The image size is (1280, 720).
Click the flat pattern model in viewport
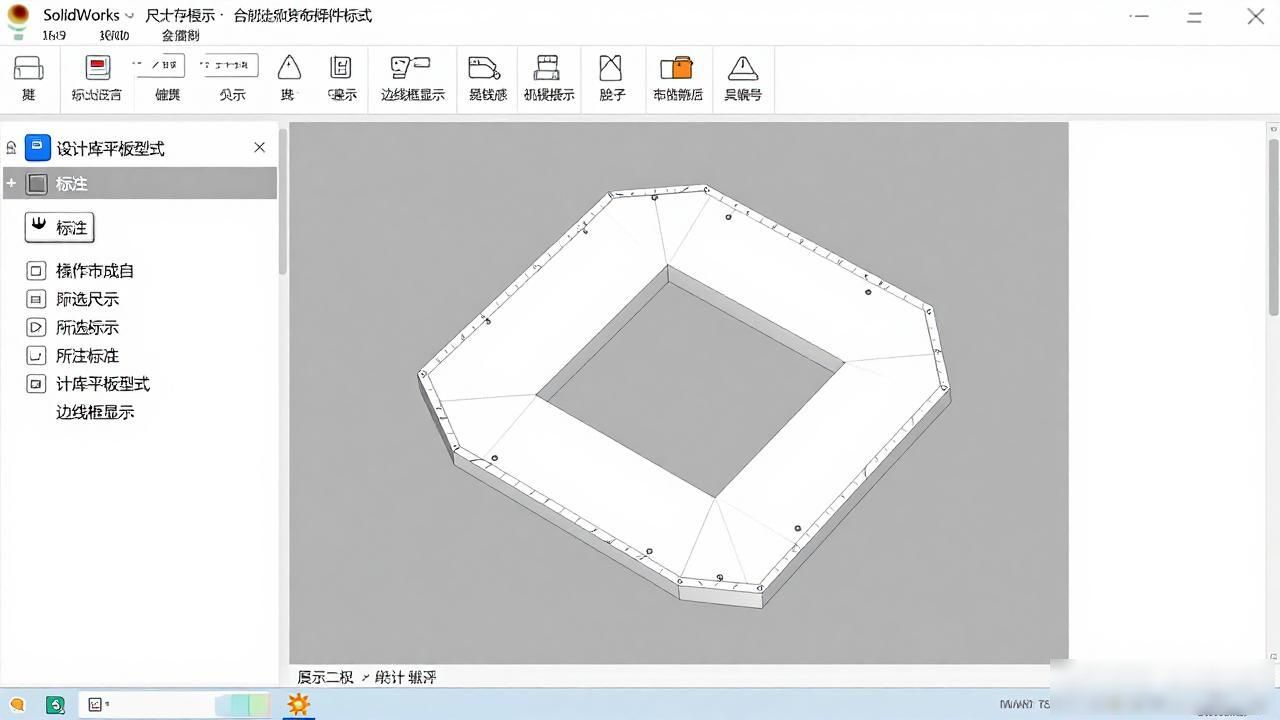point(683,394)
